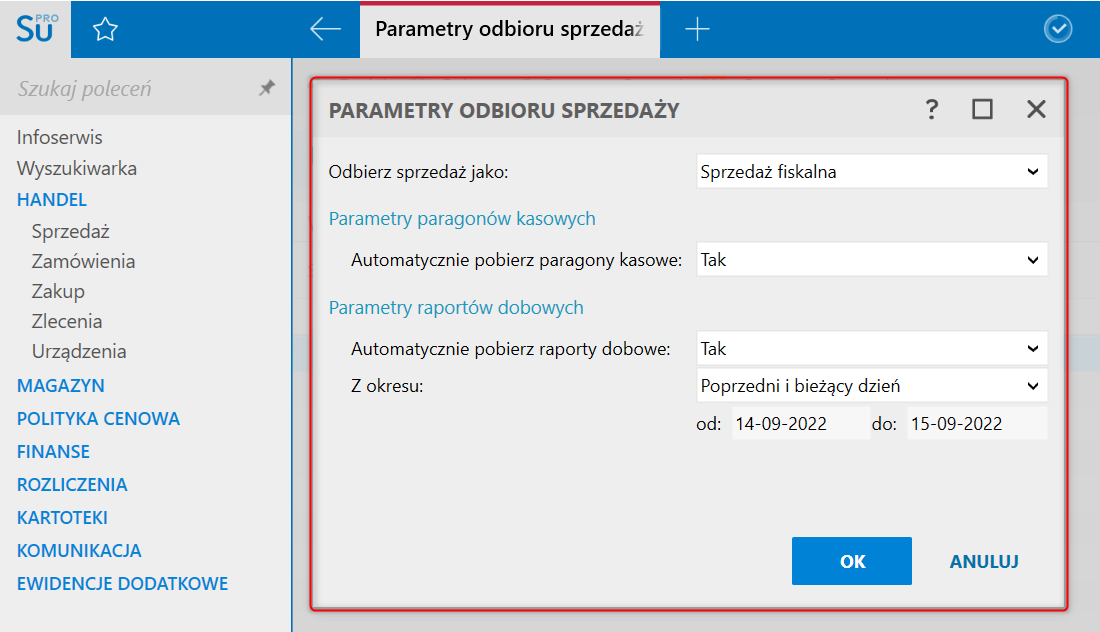The width and height of the screenshot is (1100, 632).
Task: Expand the Z okresu period dropdown
Action: (871, 386)
